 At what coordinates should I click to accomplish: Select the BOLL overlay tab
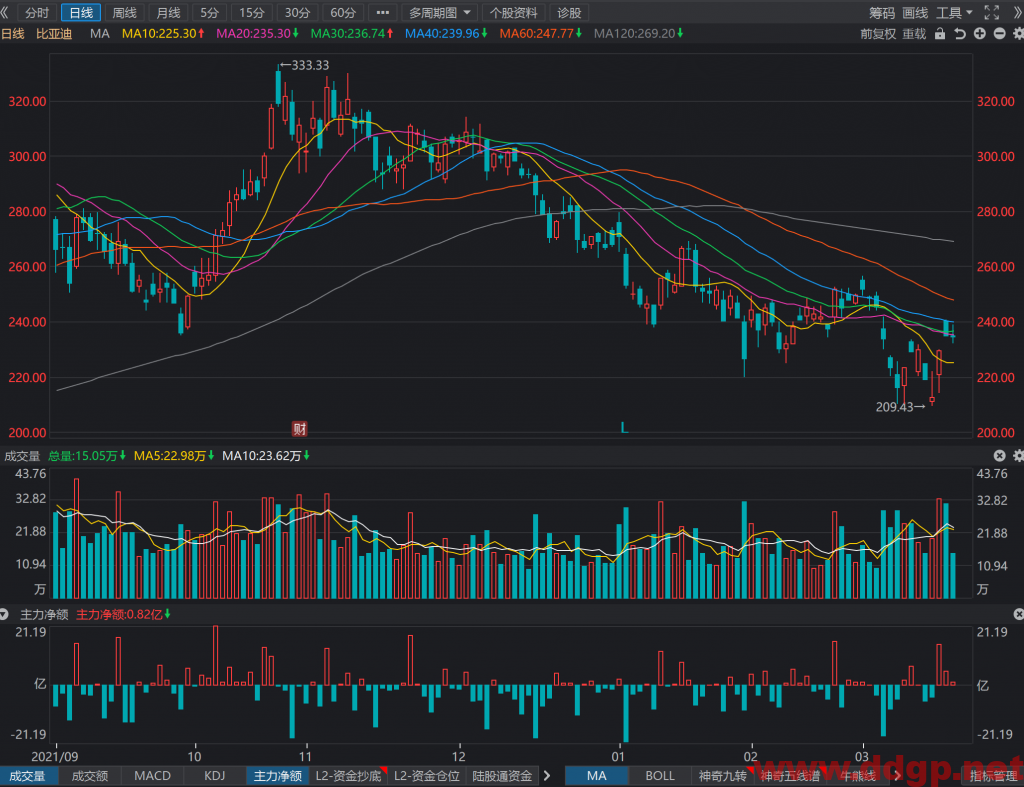tap(660, 775)
